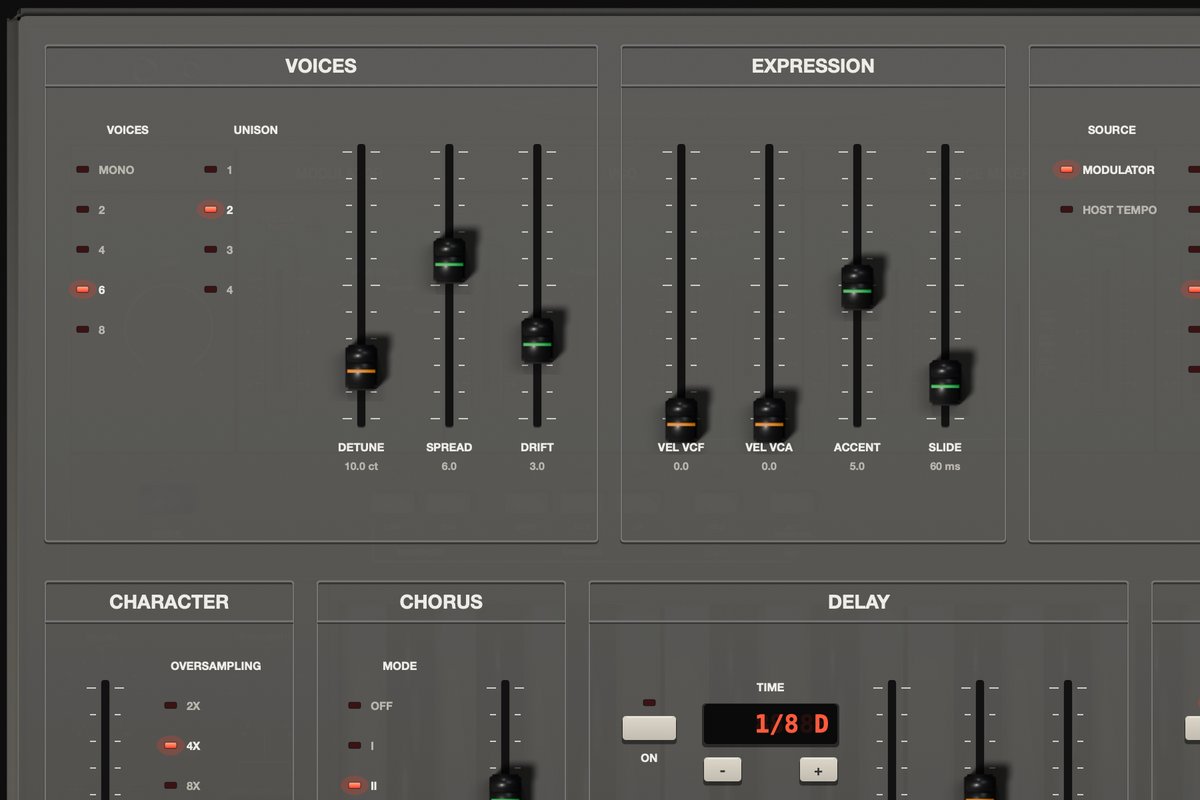
Task: Select unison option 2
Action: (x=219, y=210)
